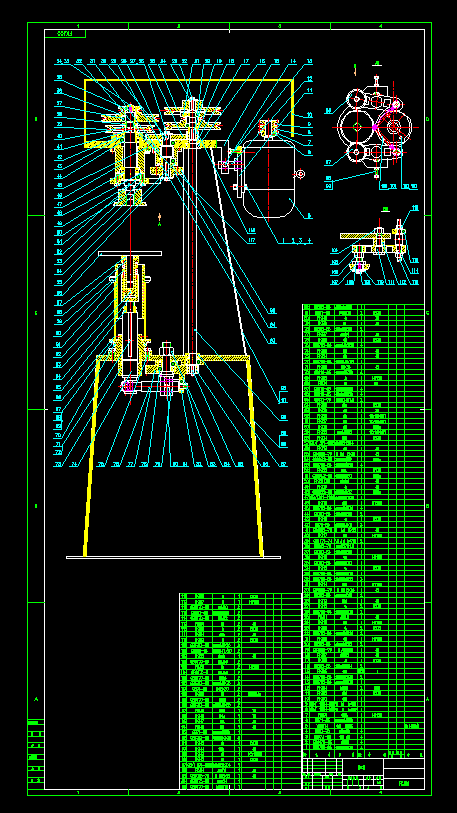The width and height of the screenshot is (457, 813).
Task: Click callout number 14 in the top callout row
Action: [293, 62]
